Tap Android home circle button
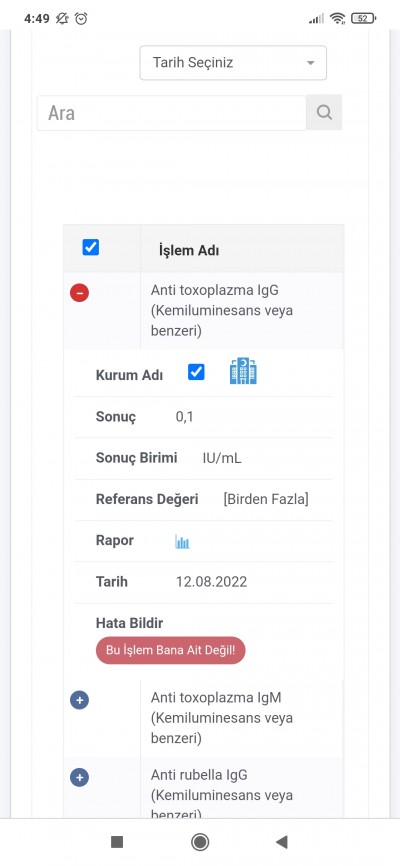Image resolution: width=400 pixels, height=866 pixels. point(199,842)
